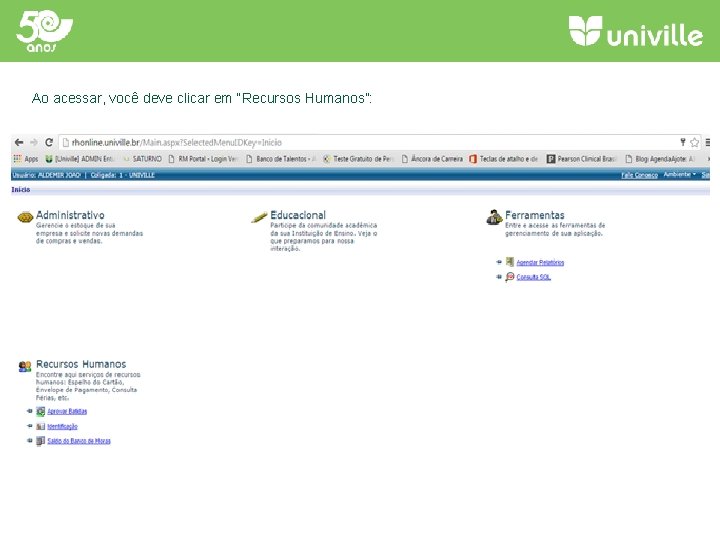Open the Recursos Humanos section

81,364
